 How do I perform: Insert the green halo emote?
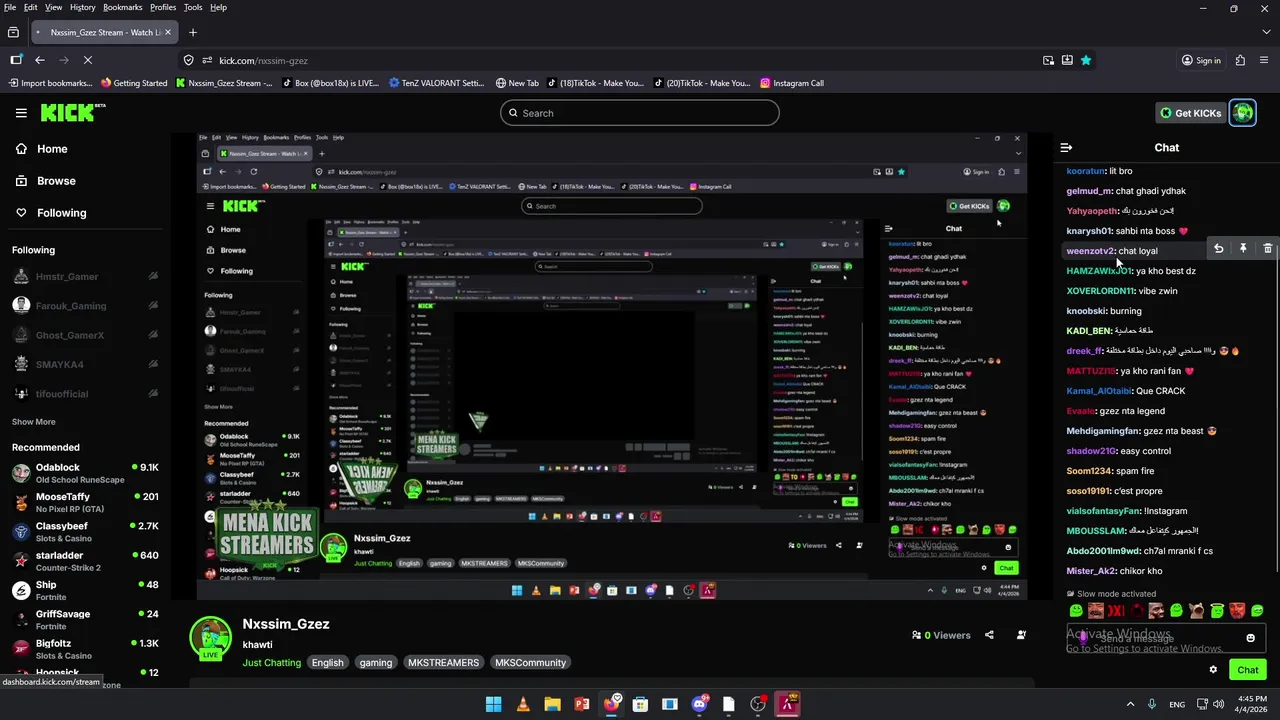pos(1217,611)
